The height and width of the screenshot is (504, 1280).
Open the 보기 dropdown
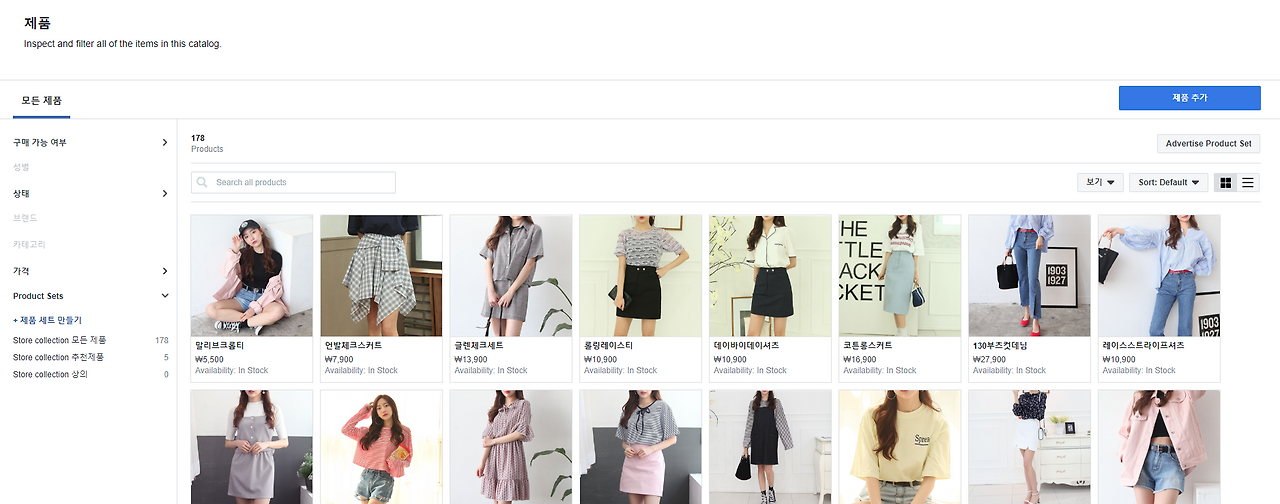pos(1100,182)
